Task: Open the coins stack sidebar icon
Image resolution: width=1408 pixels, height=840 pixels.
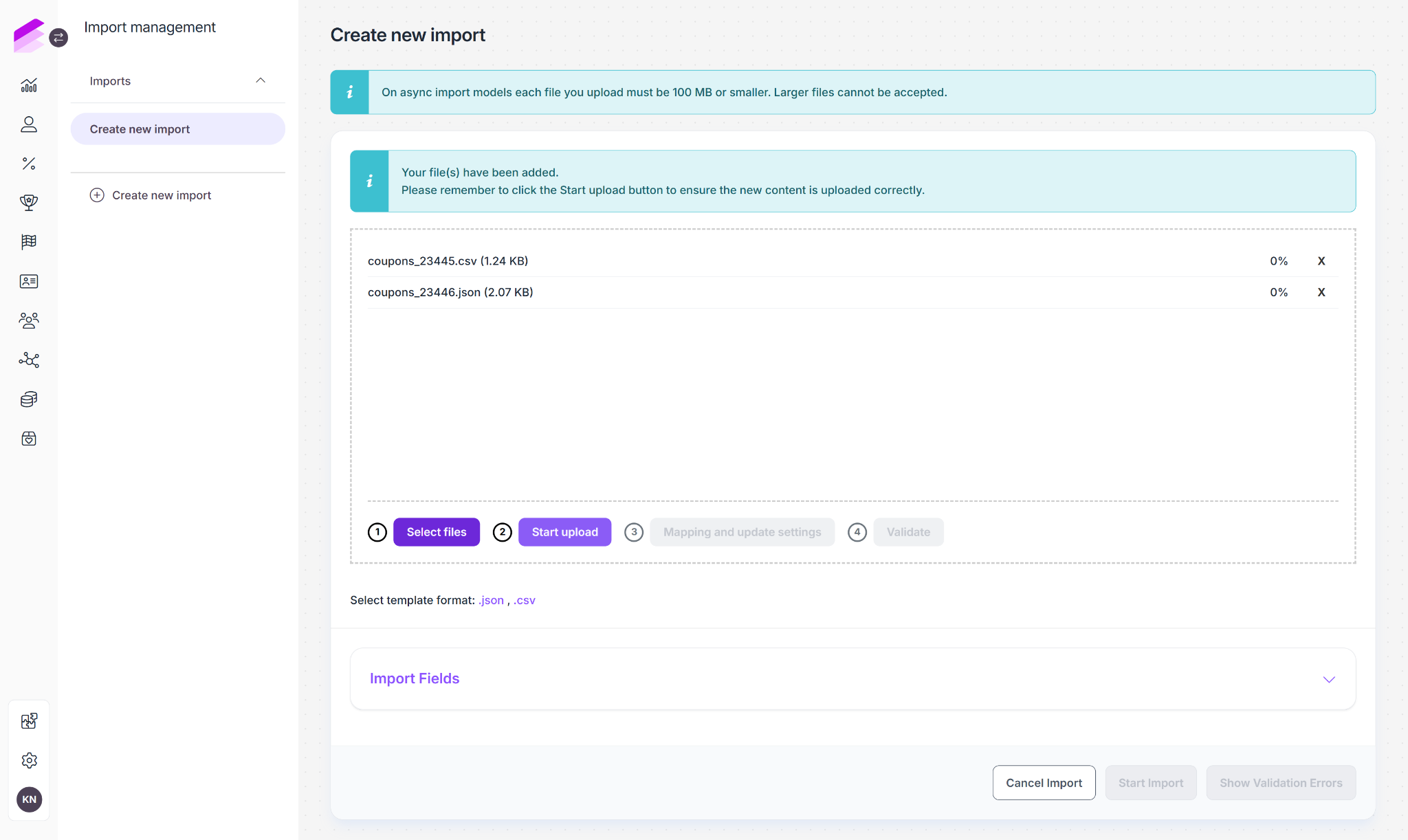Action: pos(29,399)
